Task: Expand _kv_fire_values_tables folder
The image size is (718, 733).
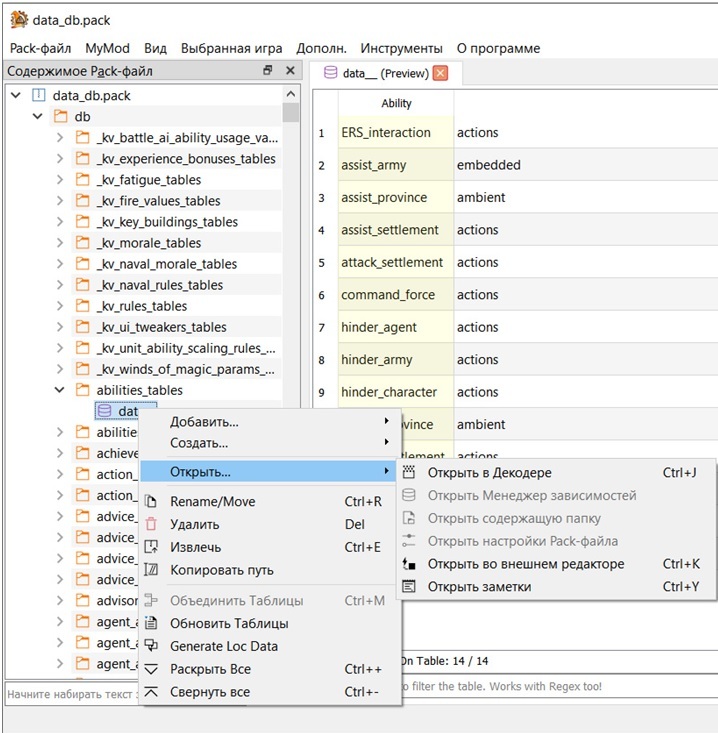Action: [x=60, y=201]
